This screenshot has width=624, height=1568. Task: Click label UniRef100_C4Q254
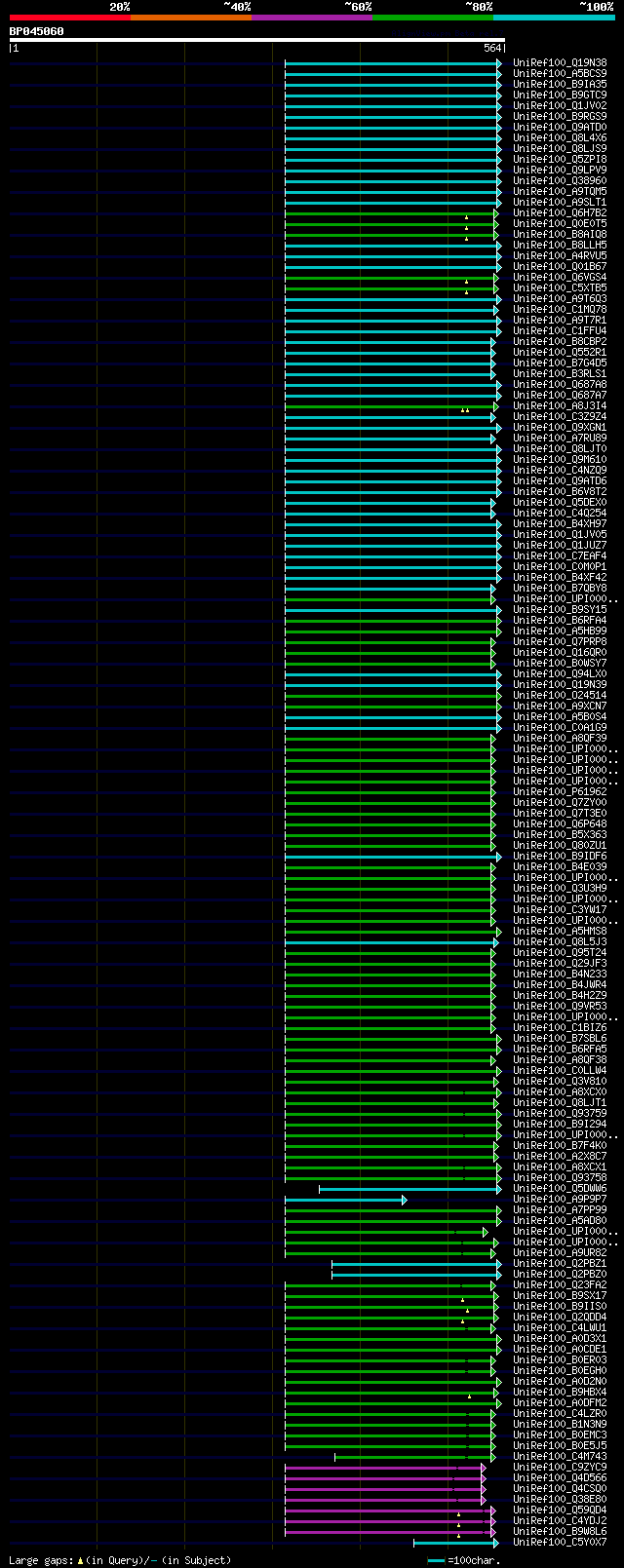560,514
